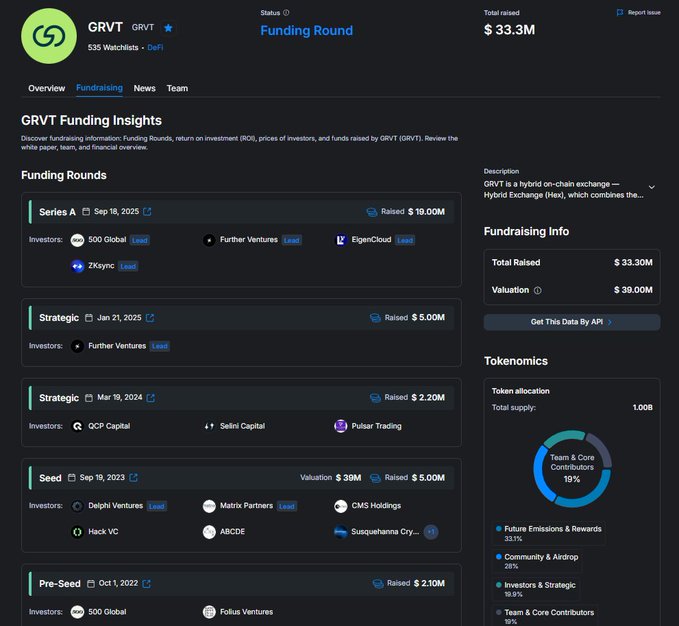This screenshot has height=626, width=679.
Task: Click the Seed valuation $ 39M value
Action: (348, 478)
